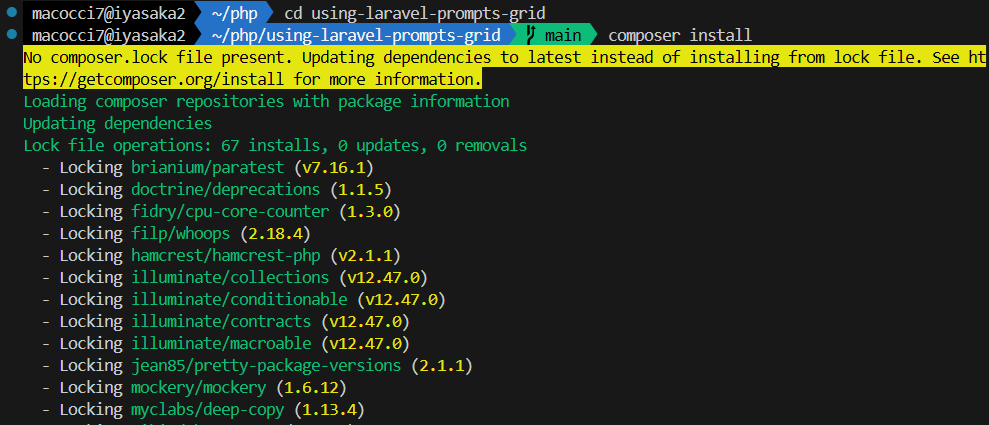
Task: Click the composer install command text
Action: click(x=680, y=36)
